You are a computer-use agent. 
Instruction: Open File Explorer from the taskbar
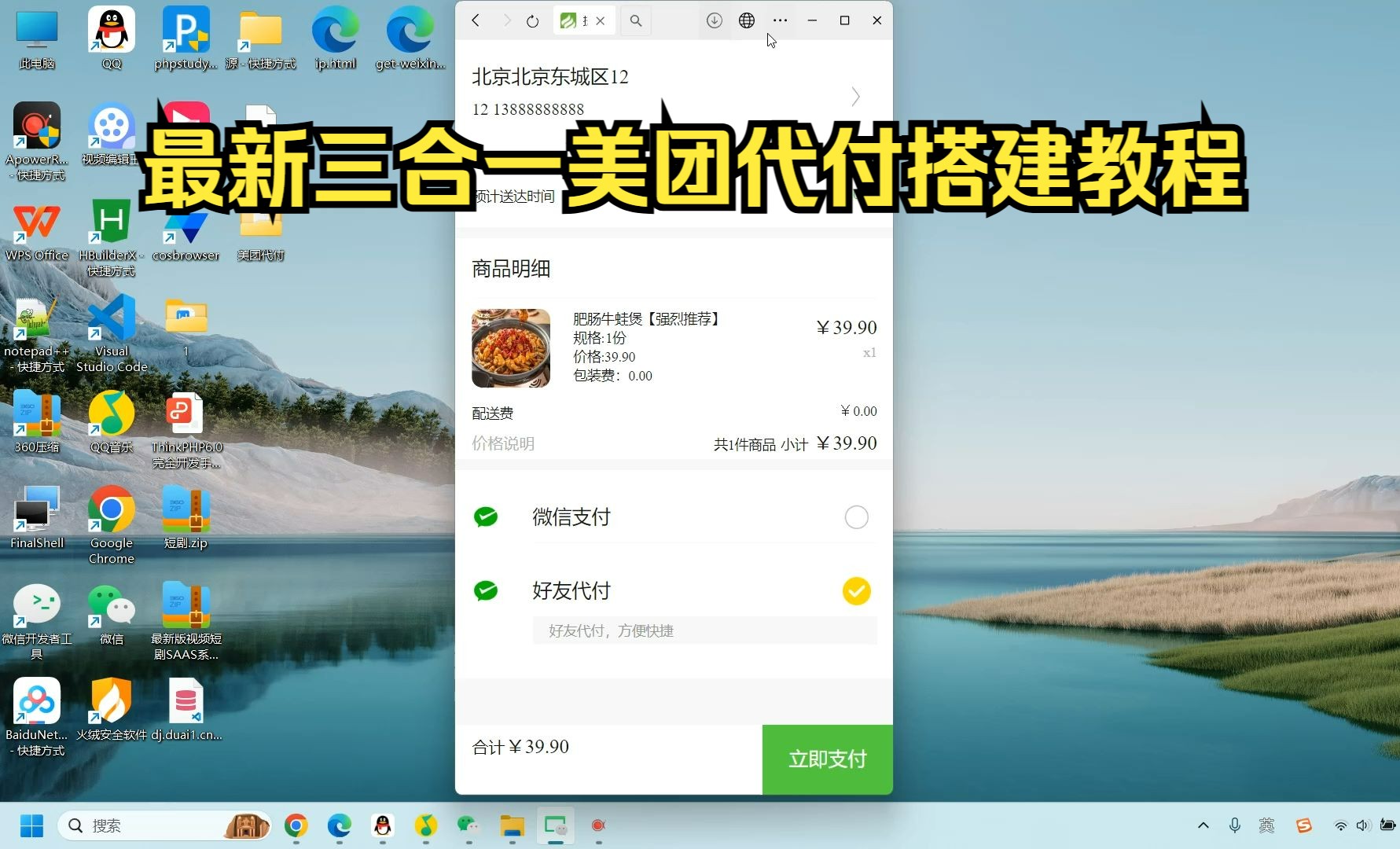tap(513, 825)
